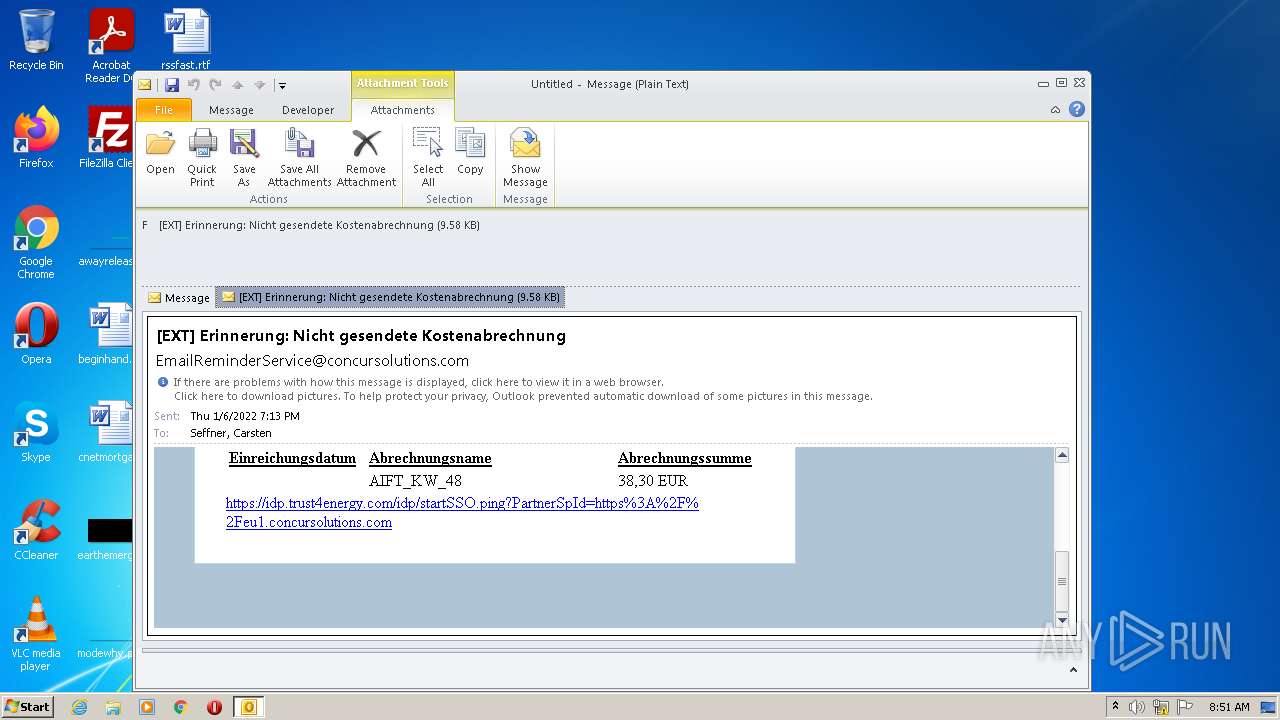Open the selected attachment
This screenshot has height=720, width=1280.
(x=160, y=153)
